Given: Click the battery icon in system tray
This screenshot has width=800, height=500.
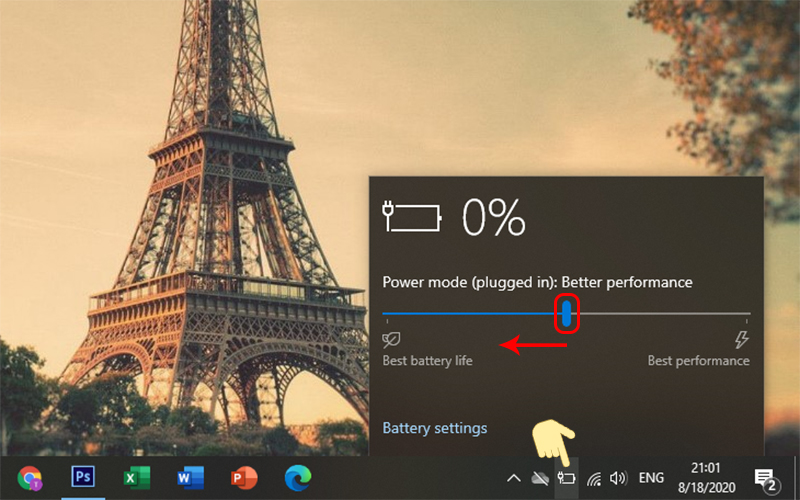Looking at the screenshot, I should click(x=567, y=479).
